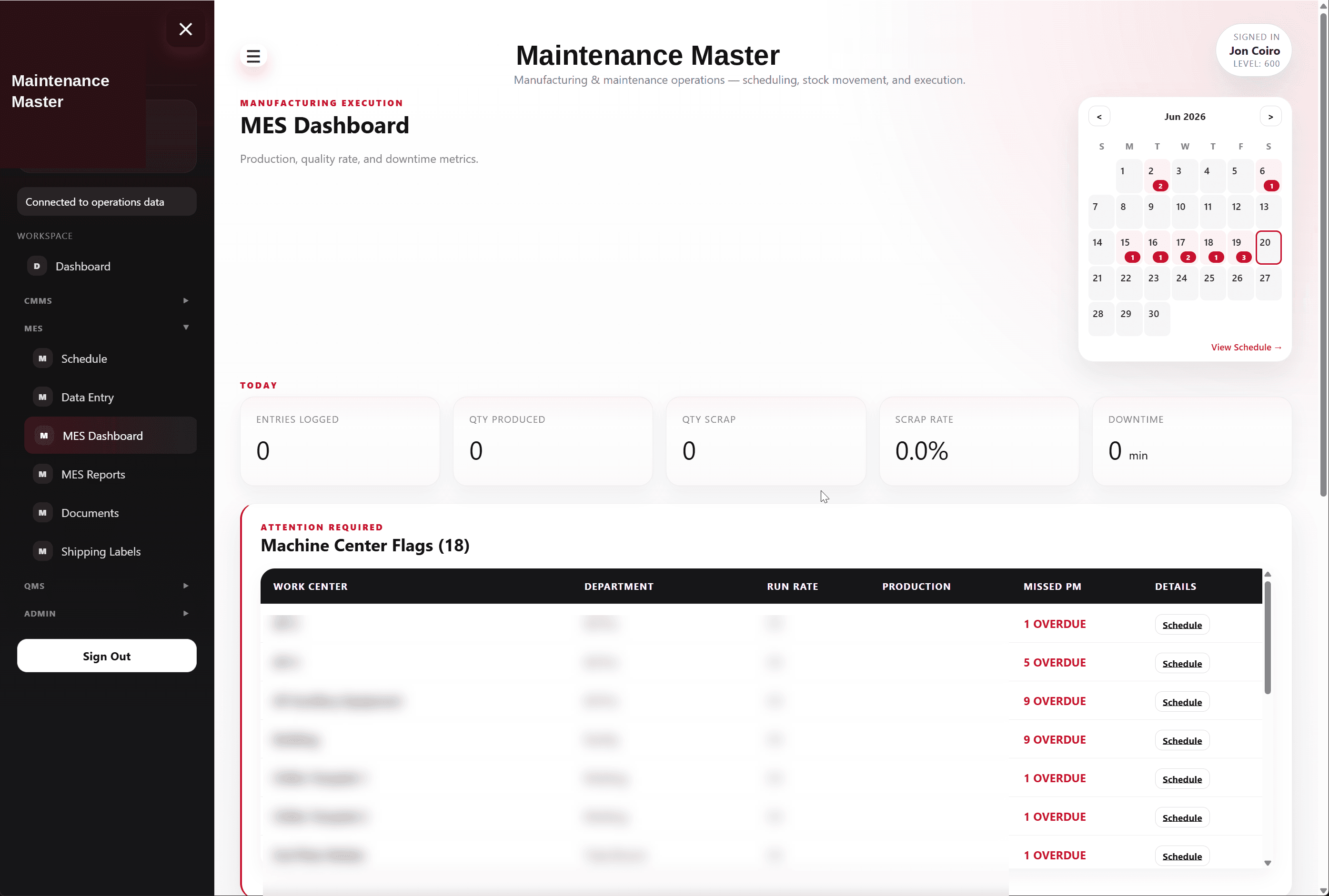Viewport: 1329px width, 896px height.
Task: Select June 30 on the calendar
Action: [x=1157, y=319]
